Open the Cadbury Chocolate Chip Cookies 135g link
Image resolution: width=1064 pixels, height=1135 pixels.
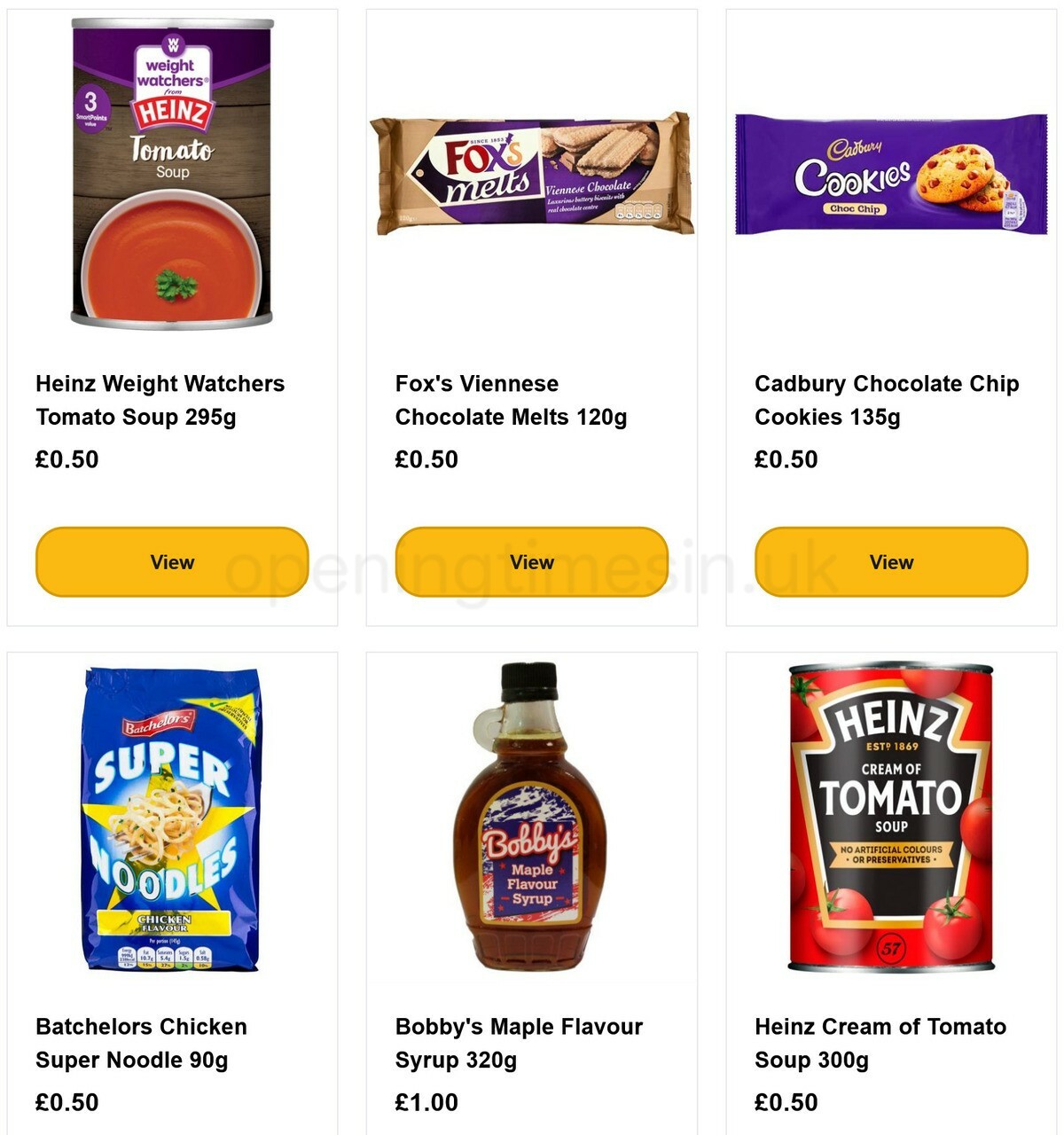[x=884, y=400]
